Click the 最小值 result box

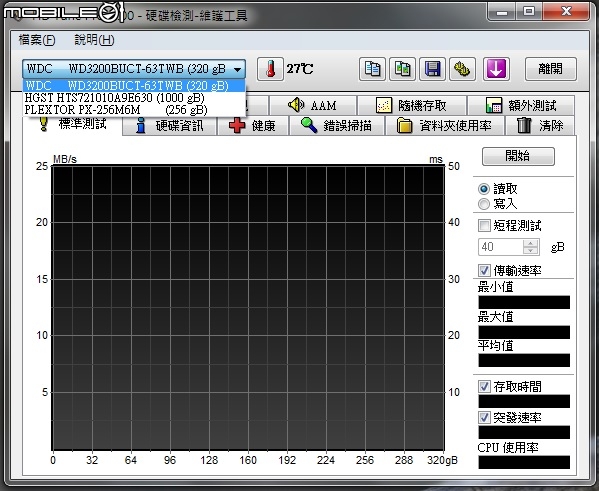point(524,302)
